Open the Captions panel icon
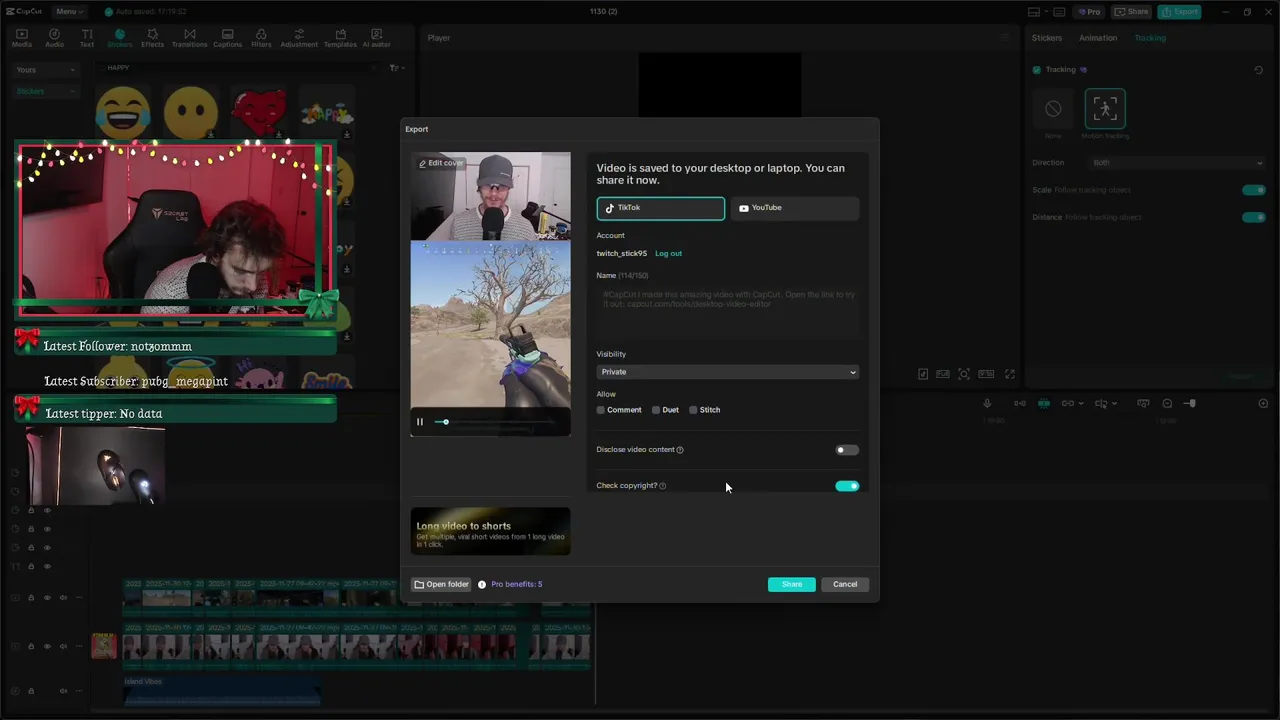Viewport: 1280px width, 720px height. click(227, 38)
